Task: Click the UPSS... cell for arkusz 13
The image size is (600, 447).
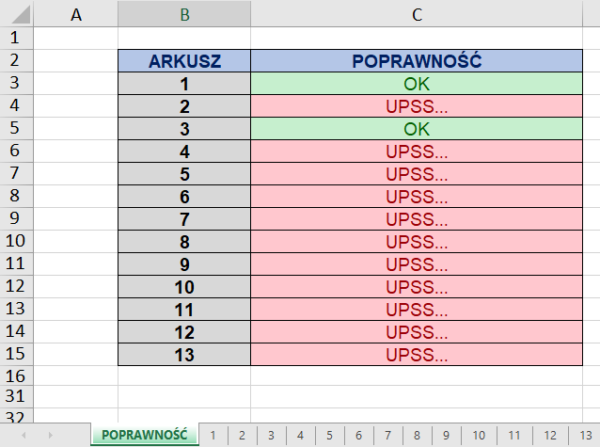Action: [416, 354]
